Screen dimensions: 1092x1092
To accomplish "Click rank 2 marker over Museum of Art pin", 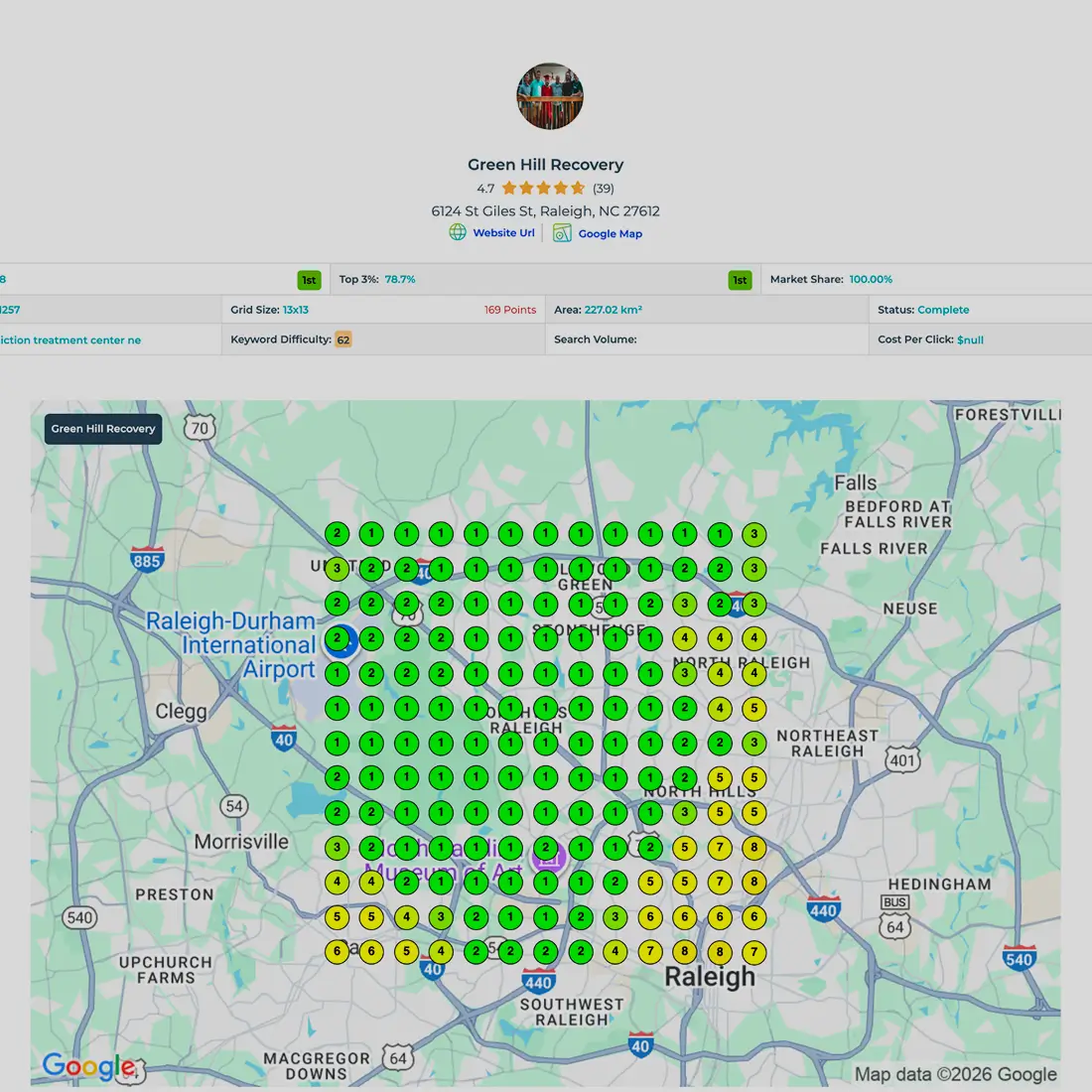I will (x=545, y=848).
